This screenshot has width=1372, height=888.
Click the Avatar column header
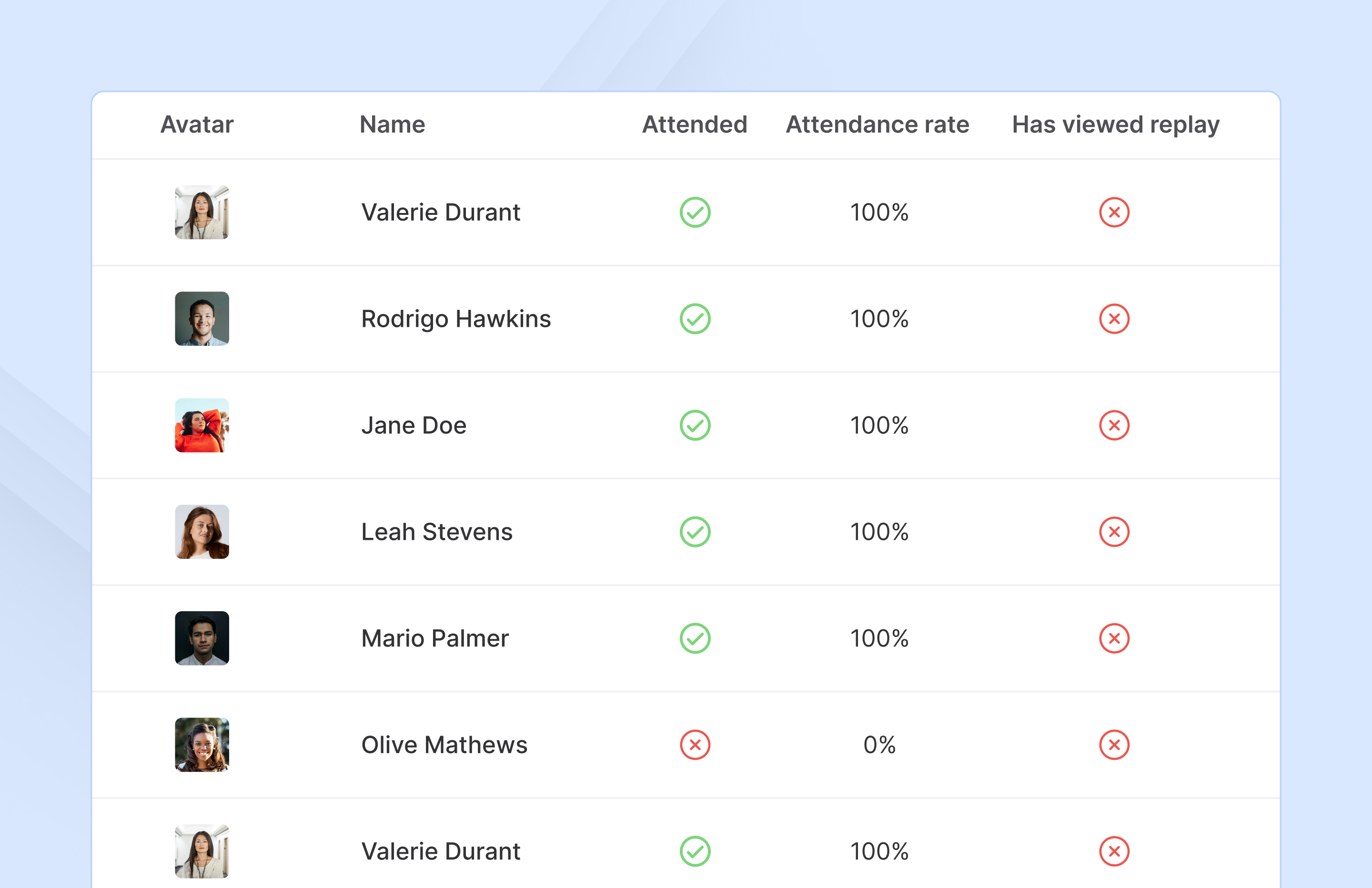197,124
